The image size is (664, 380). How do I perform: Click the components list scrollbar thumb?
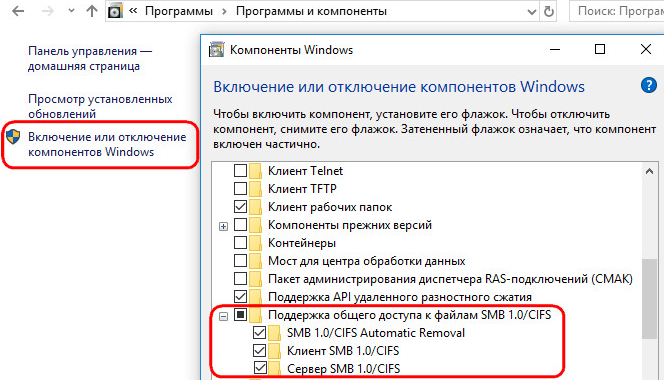coord(649,299)
